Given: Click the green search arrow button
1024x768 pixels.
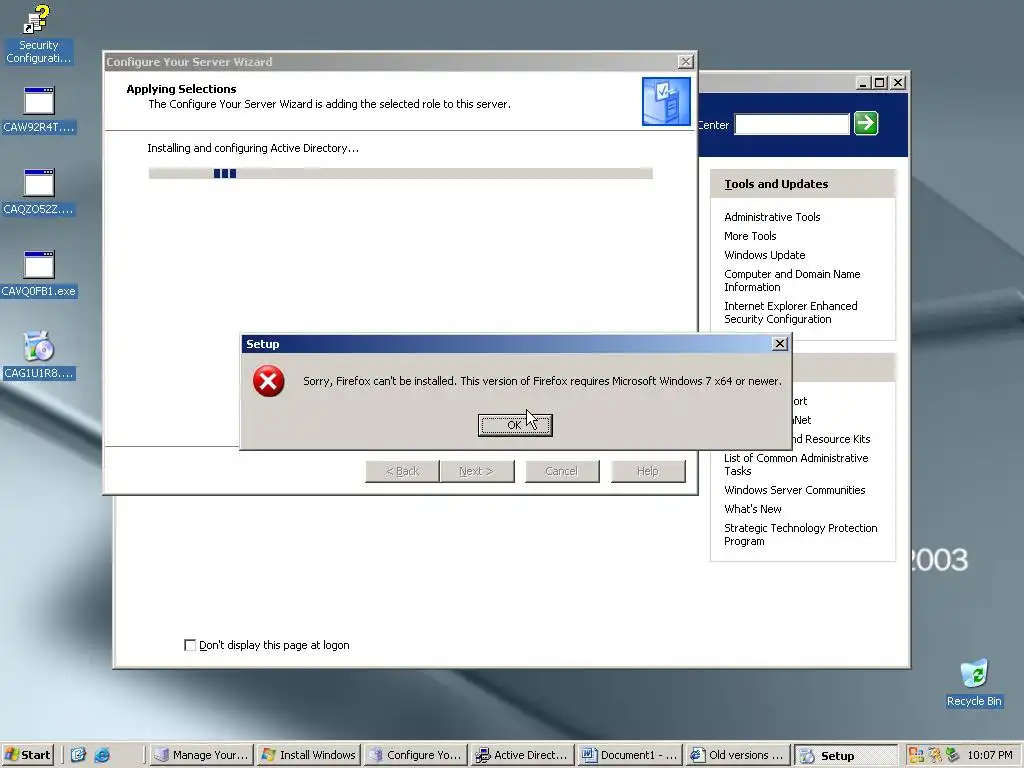Looking at the screenshot, I should (866, 123).
